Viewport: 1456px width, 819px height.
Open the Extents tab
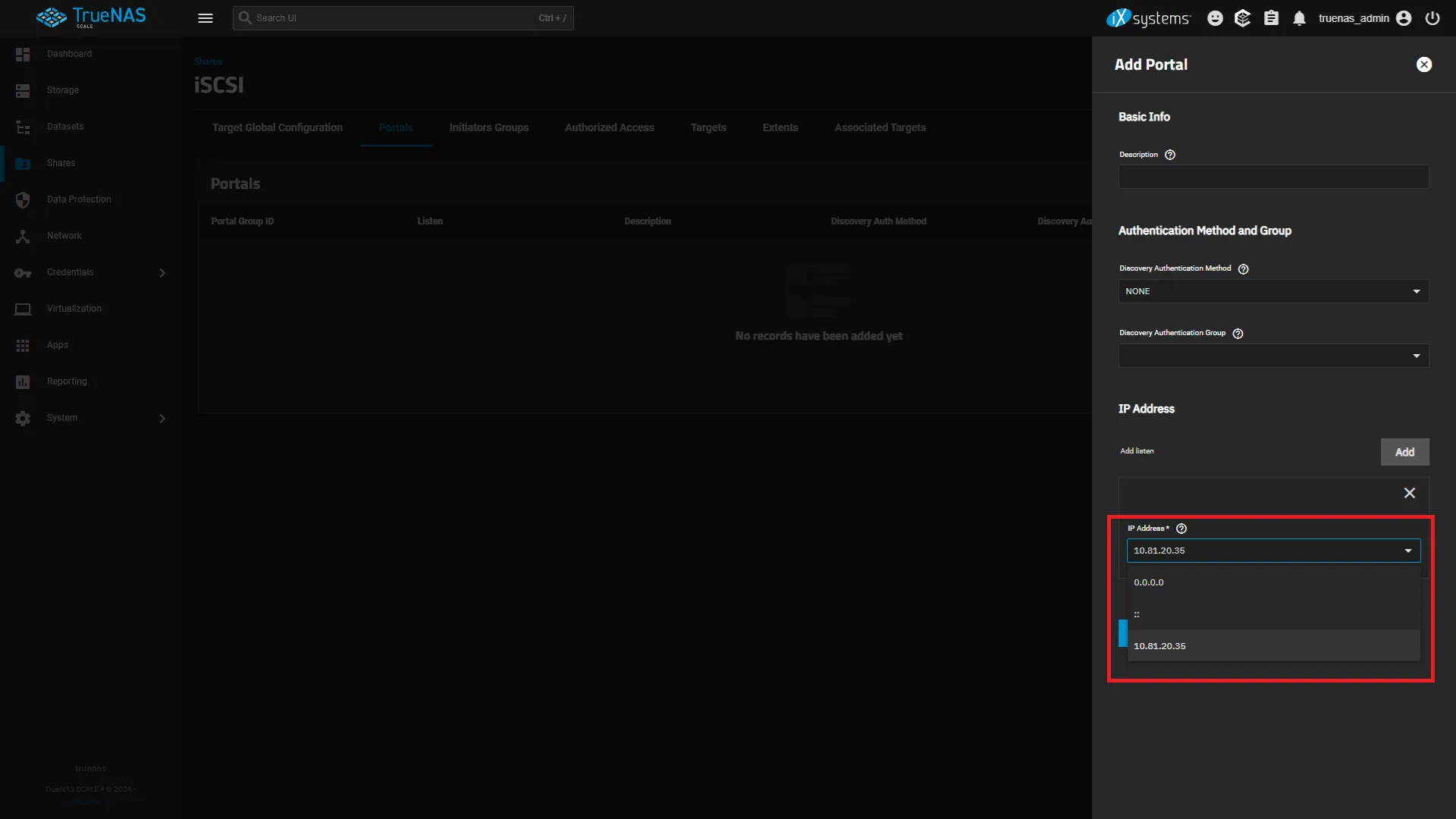click(x=780, y=127)
